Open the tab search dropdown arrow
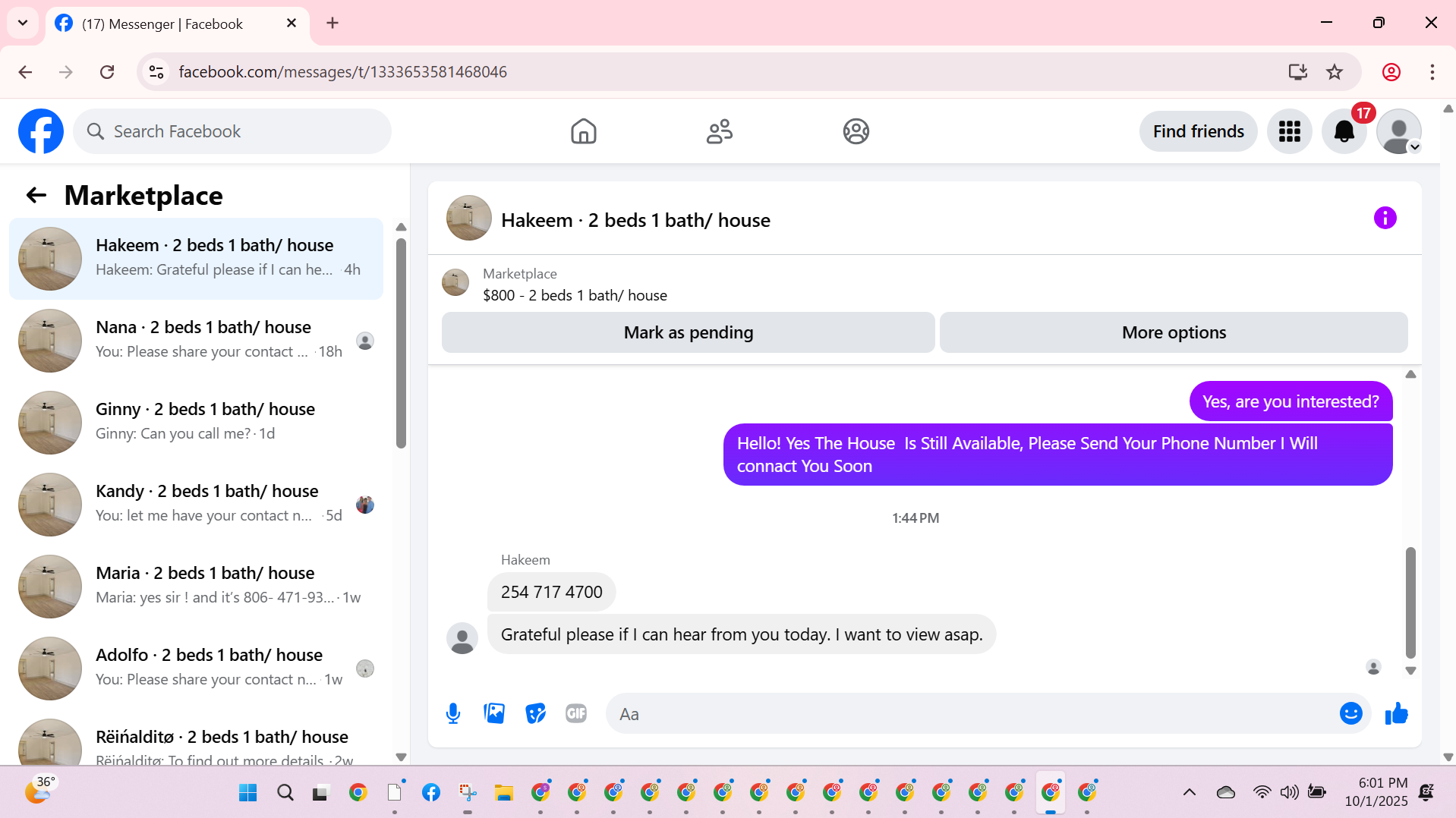Viewport: 1456px width, 818px height. click(23, 23)
